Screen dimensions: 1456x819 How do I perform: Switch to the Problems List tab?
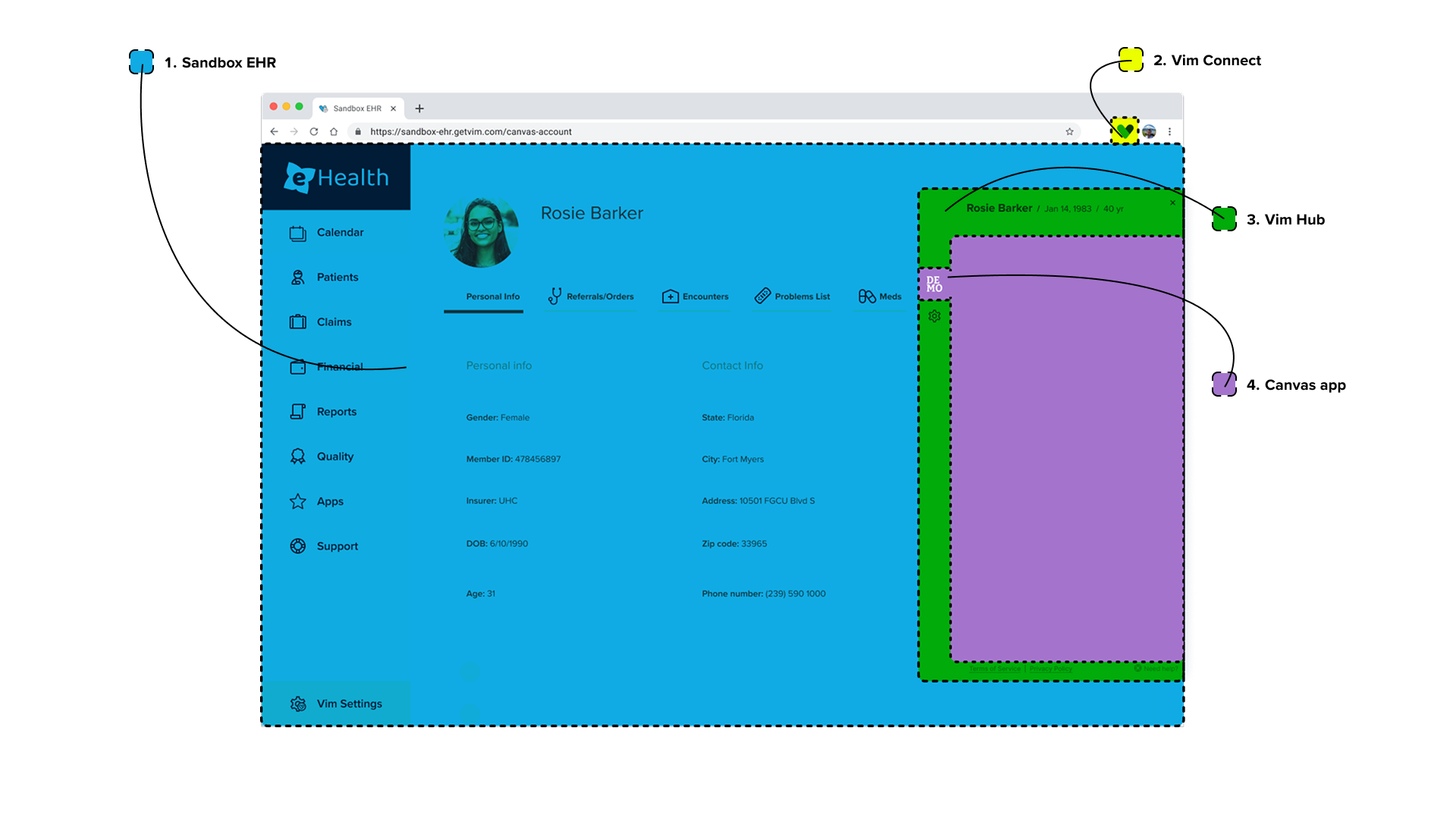pos(792,297)
